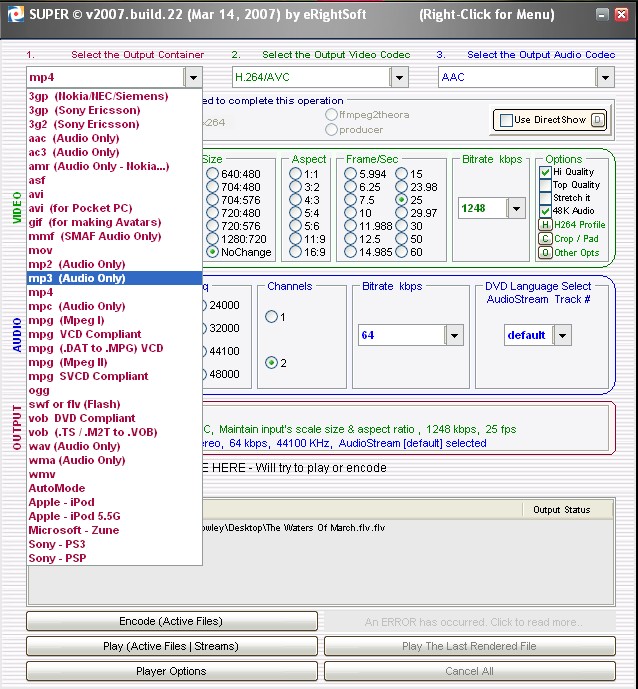Select the ffmpeg2theora encoder radio
Image resolution: width=638 pixels, height=689 pixels.
click(331, 115)
